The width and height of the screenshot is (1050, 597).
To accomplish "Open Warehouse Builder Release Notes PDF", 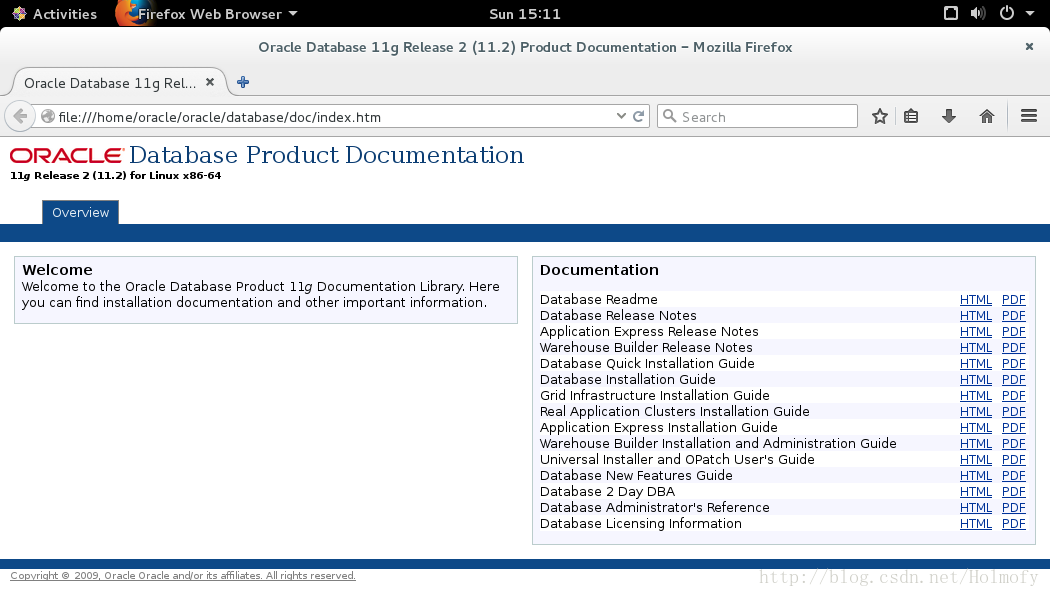I will (1014, 348).
